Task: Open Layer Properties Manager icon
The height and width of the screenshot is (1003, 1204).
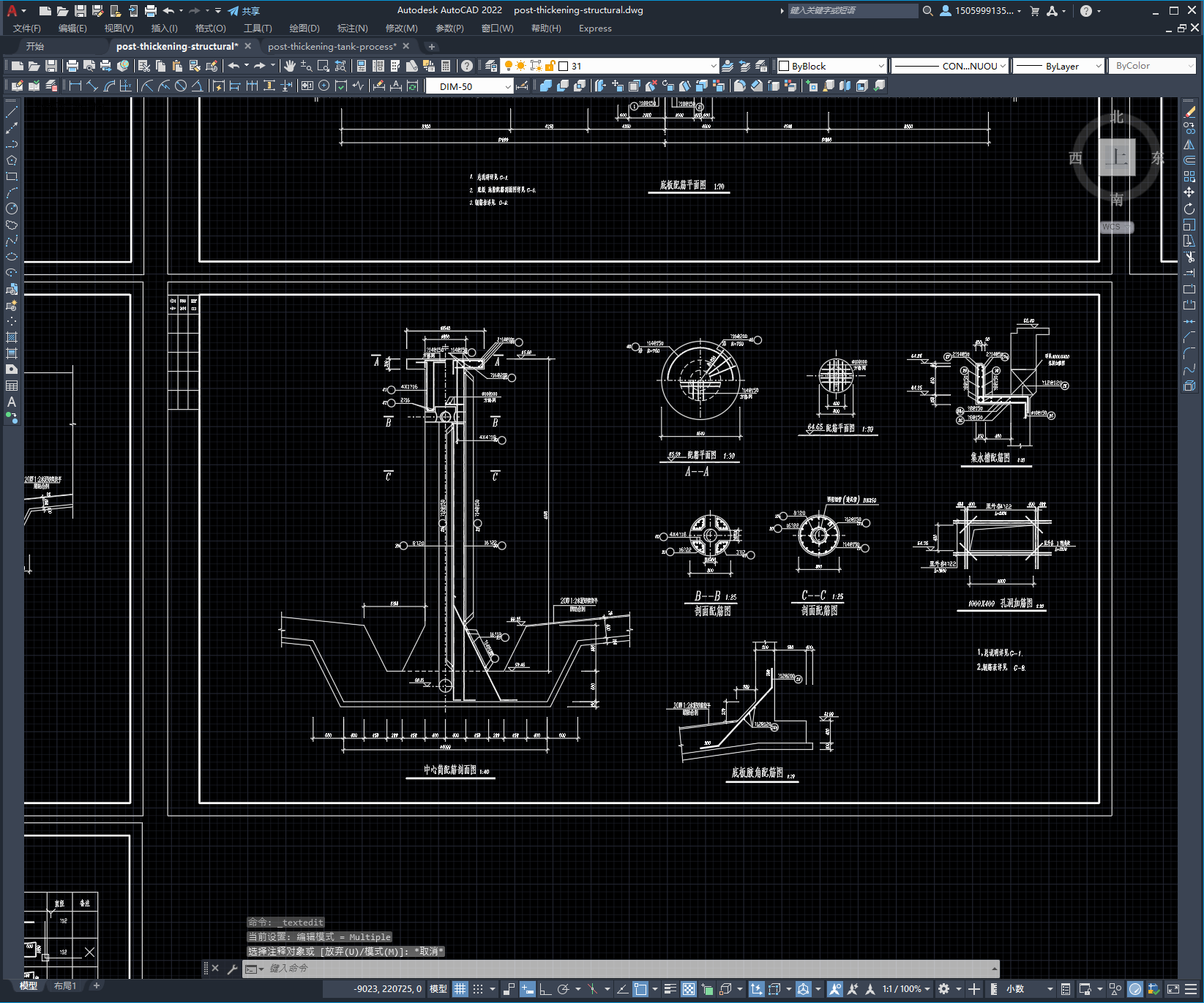Action: coord(491,66)
